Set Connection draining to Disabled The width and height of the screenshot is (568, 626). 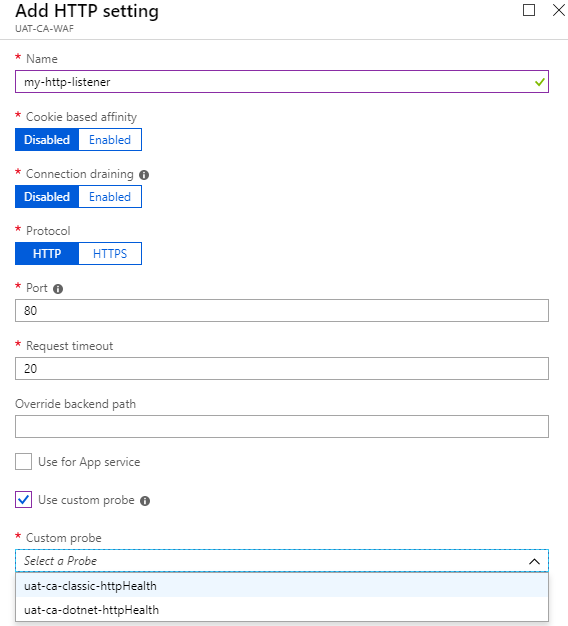[47, 197]
